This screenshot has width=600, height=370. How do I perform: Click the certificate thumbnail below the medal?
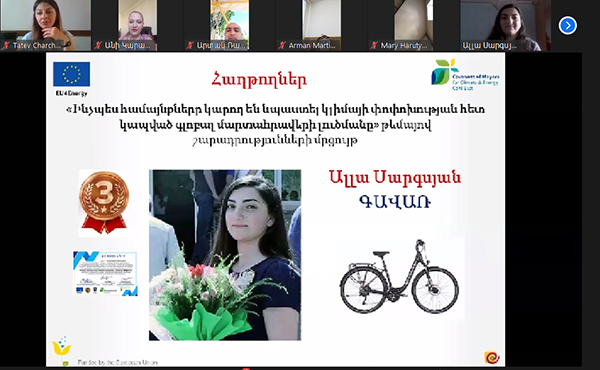coord(105,273)
